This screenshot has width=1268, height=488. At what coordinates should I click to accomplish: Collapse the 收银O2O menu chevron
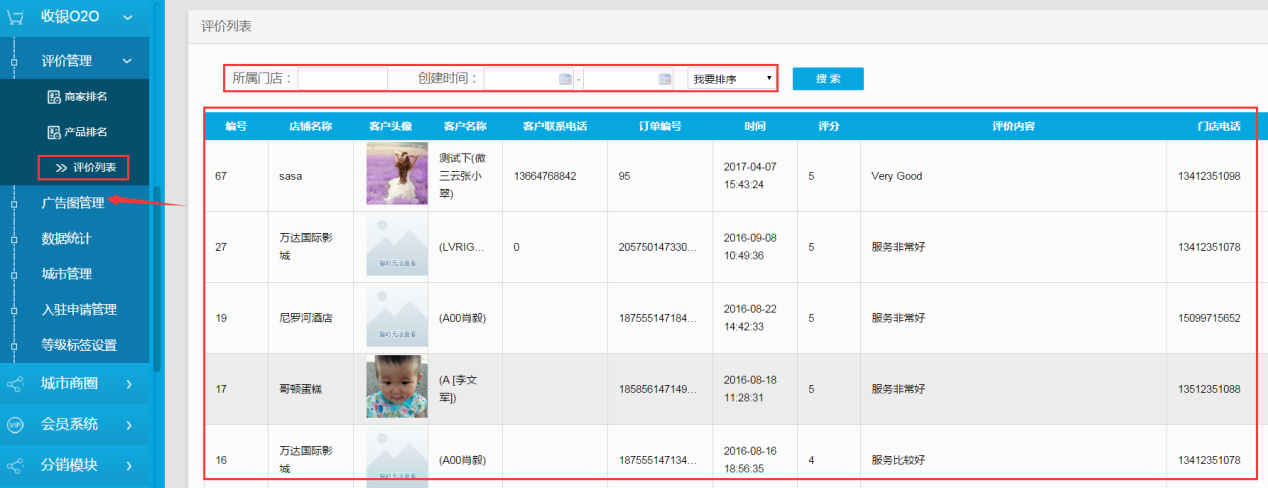pyautogui.click(x=127, y=17)
